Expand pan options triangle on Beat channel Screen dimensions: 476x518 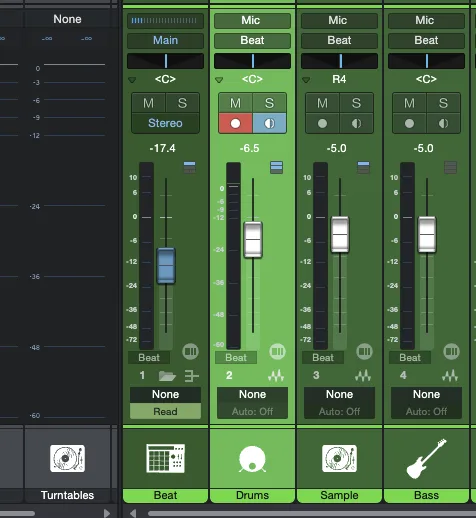(x=132, y=80)
